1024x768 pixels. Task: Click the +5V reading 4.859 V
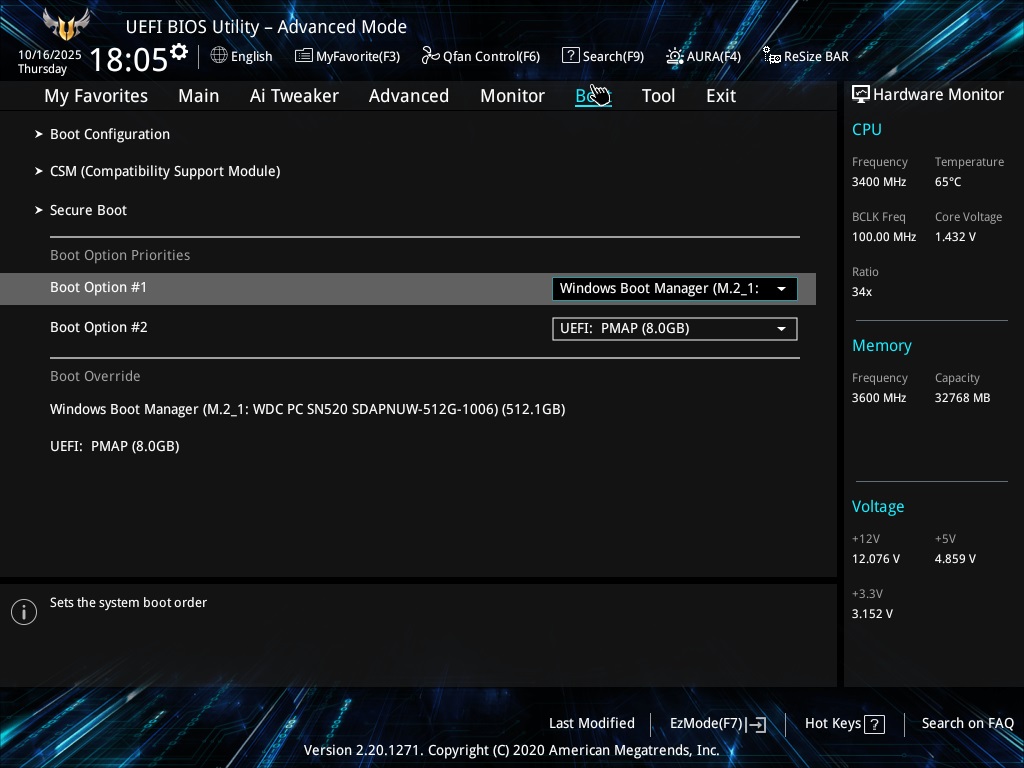point(955,559)
